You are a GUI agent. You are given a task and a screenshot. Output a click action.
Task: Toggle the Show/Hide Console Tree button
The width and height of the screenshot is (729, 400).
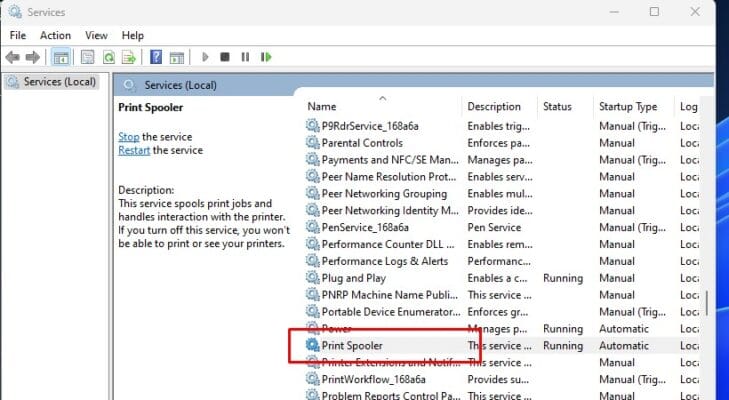coord(61,57)
